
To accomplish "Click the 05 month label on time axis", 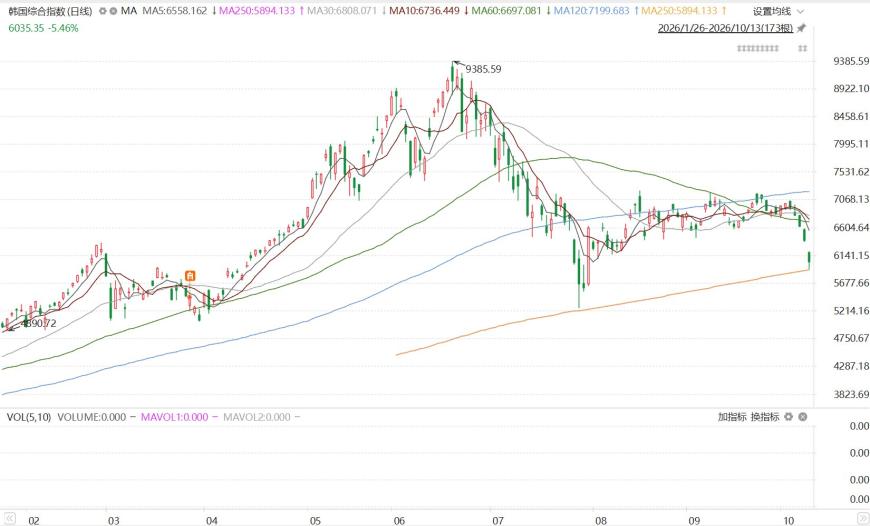I will [x=315, y=520].
